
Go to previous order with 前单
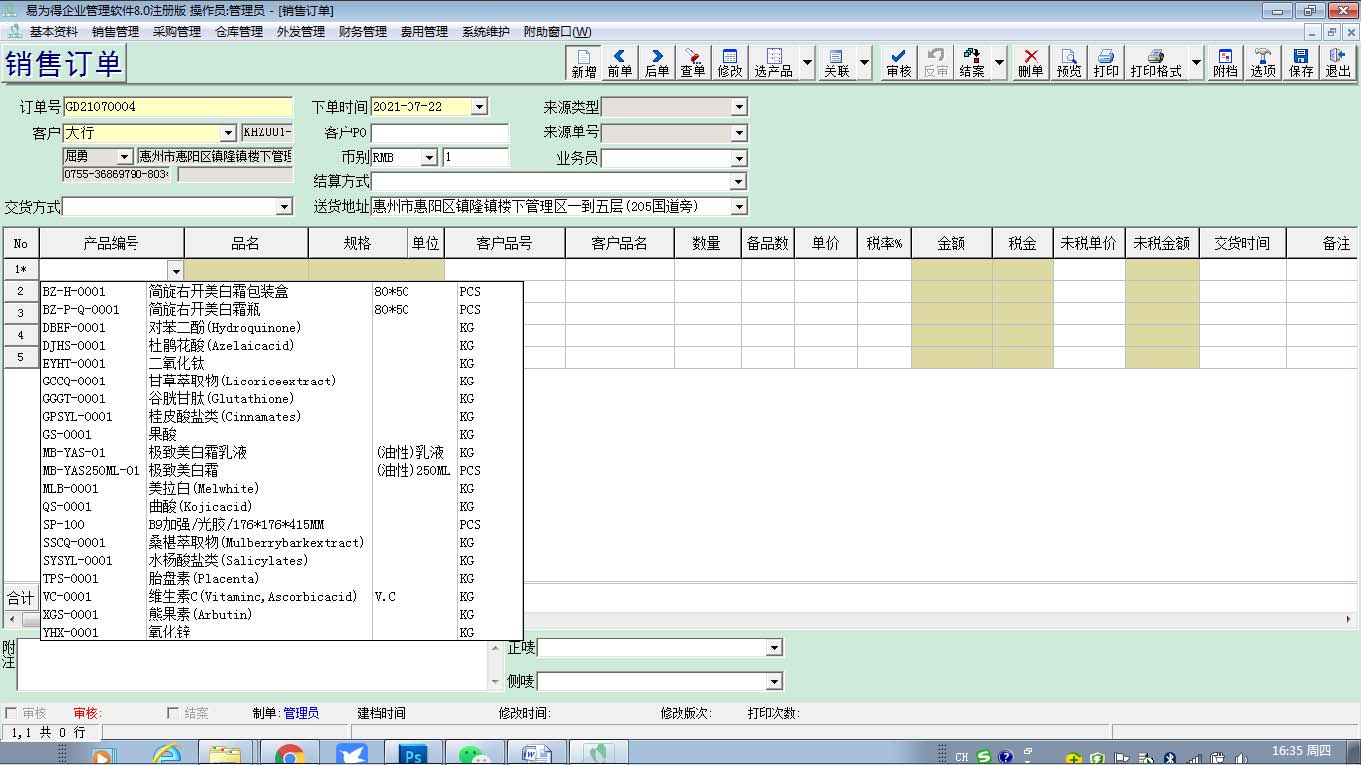(620, 63)
